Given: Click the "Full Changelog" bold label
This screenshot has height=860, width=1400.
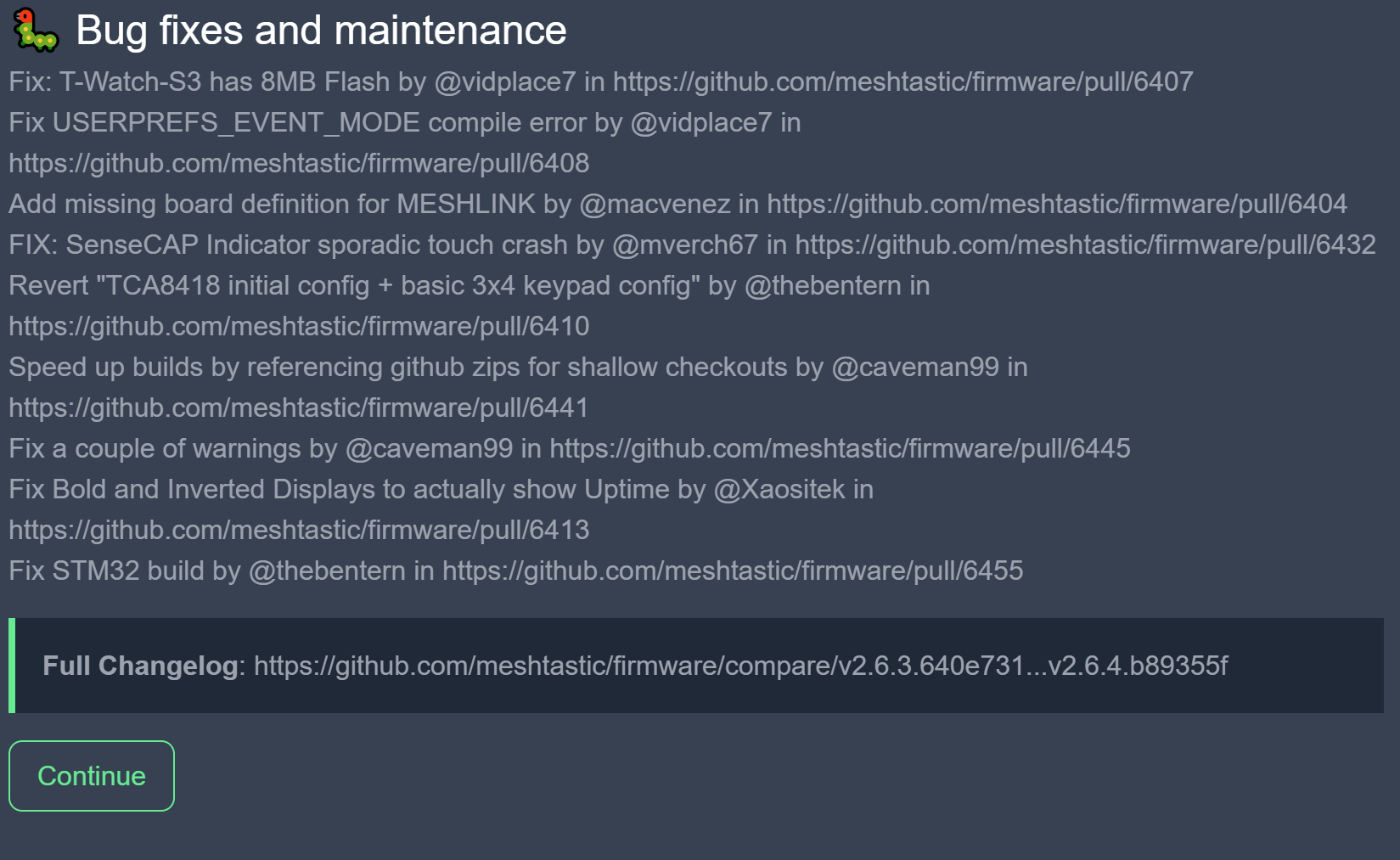Looking at the screenshot, I should click(x=140, y=666).
